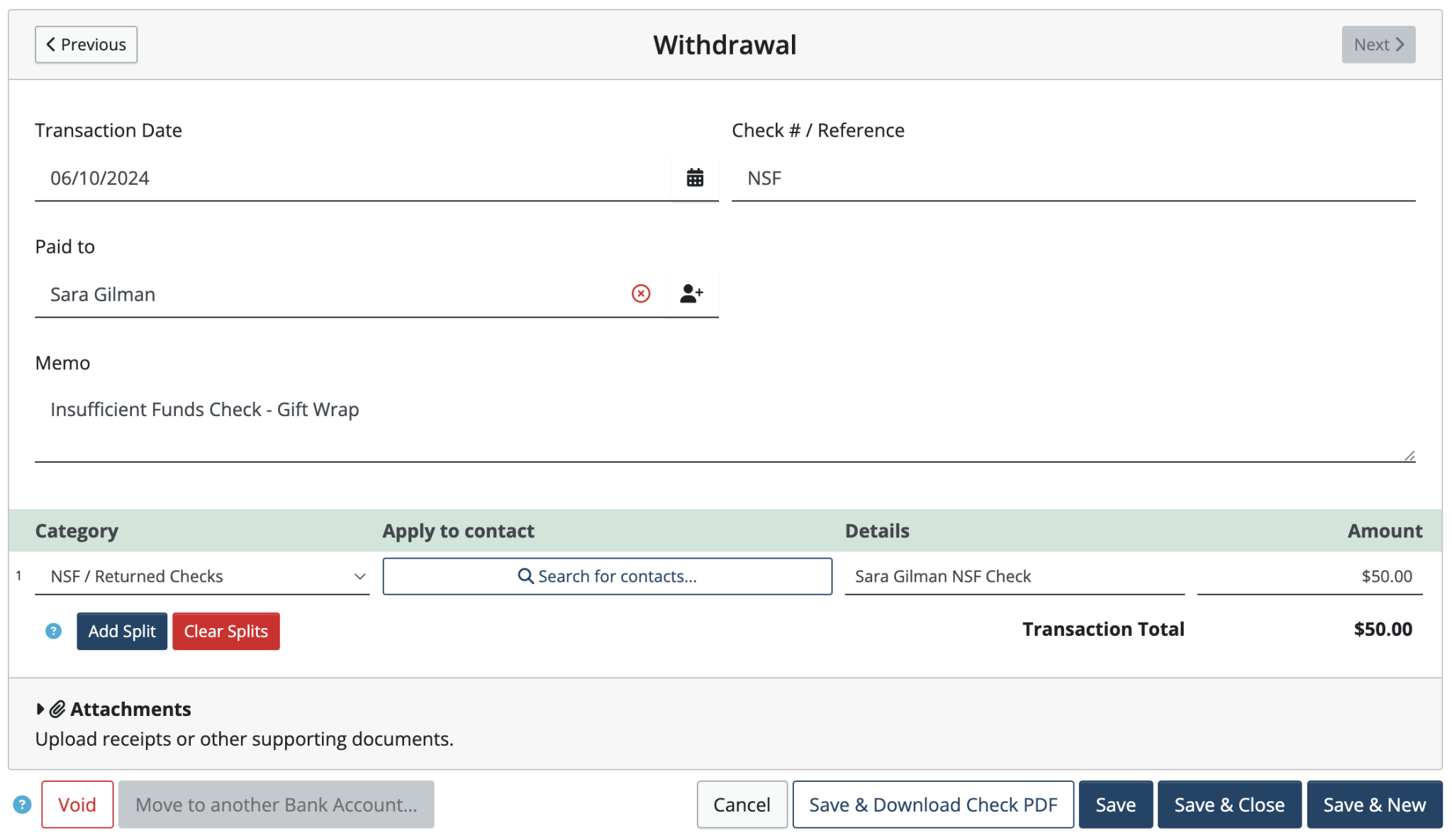Click the magnifier in contact search
1452x840 pixels.
(x=525, y=576)
